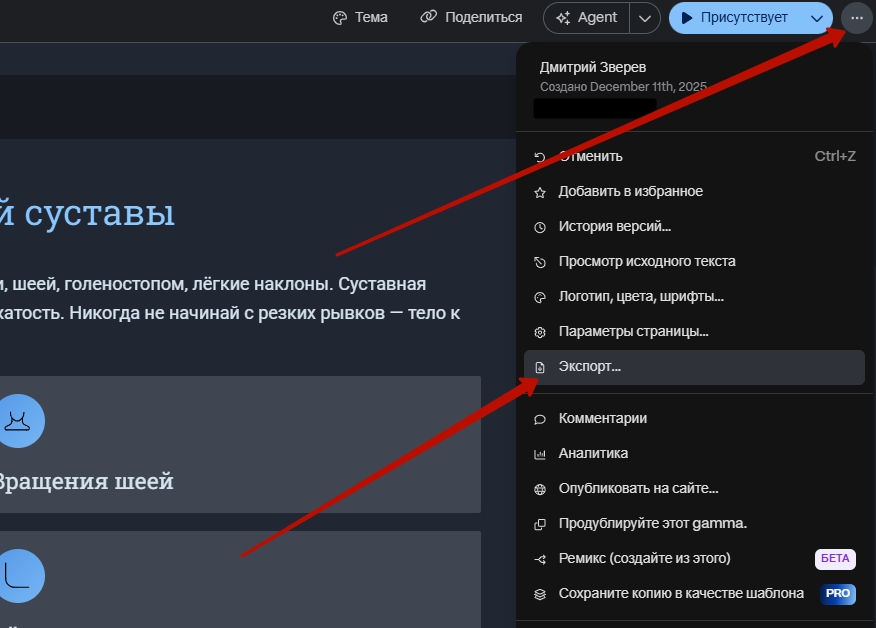Choose Просмотр исходного текста menu item
Screen dimensions: 876x628
(x=646, y=262)
